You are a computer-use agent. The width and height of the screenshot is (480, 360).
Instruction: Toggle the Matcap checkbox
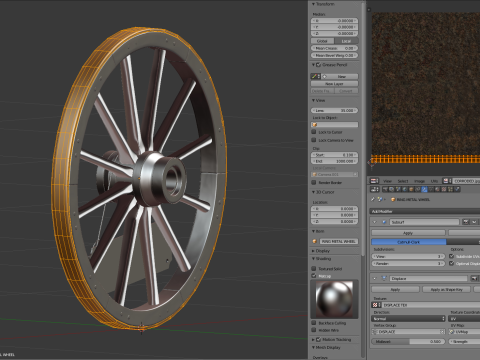[314, 276]
